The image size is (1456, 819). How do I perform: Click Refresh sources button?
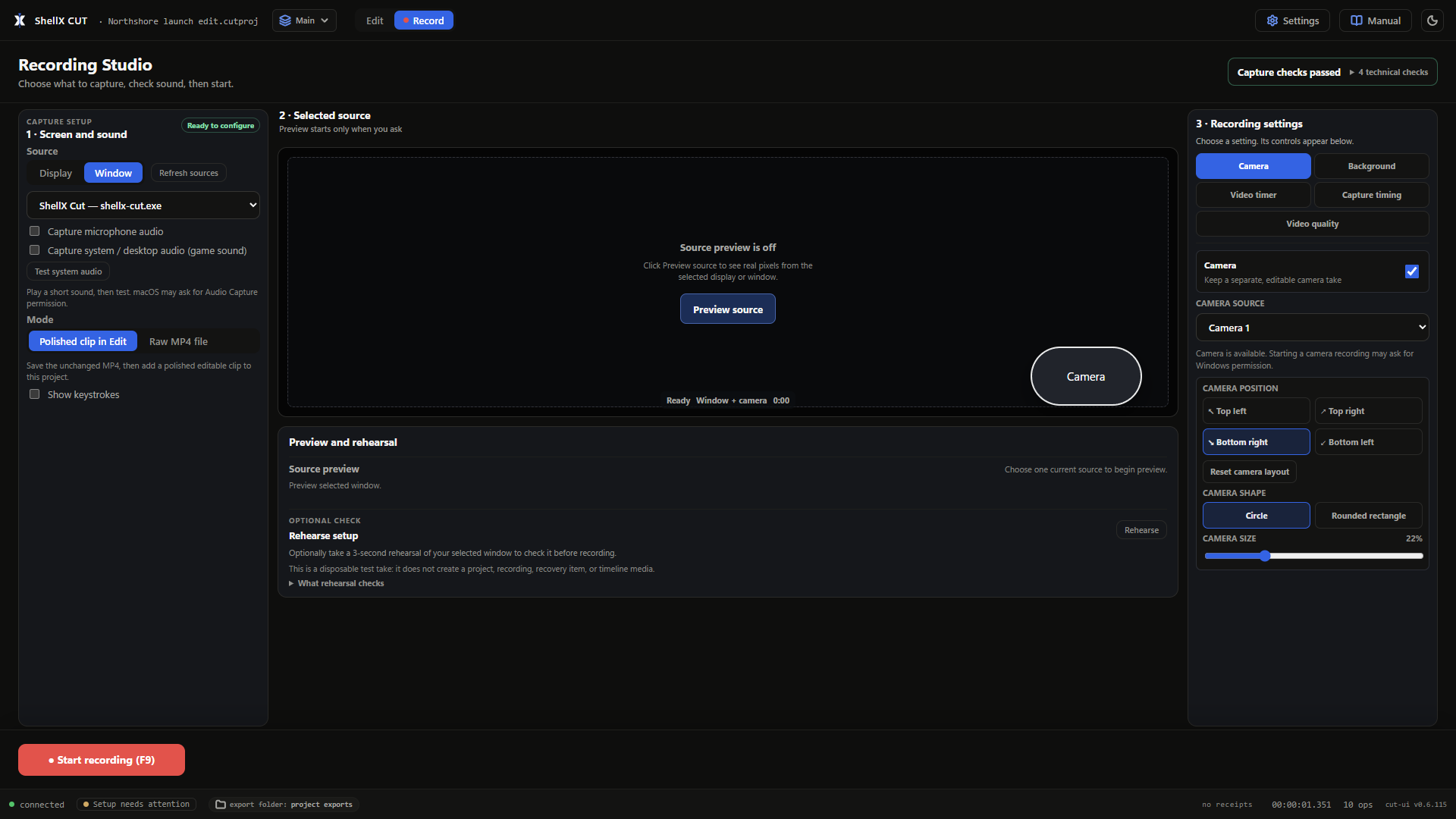(x=189, y=173)
